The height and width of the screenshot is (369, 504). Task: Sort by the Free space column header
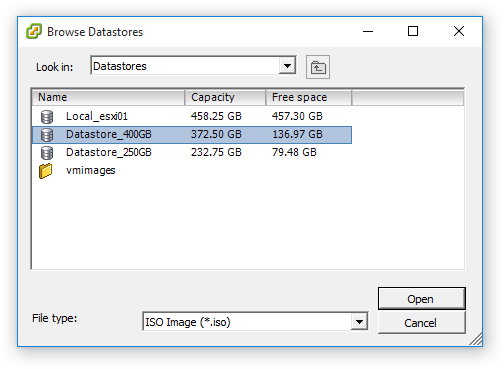tap(309, 97)
